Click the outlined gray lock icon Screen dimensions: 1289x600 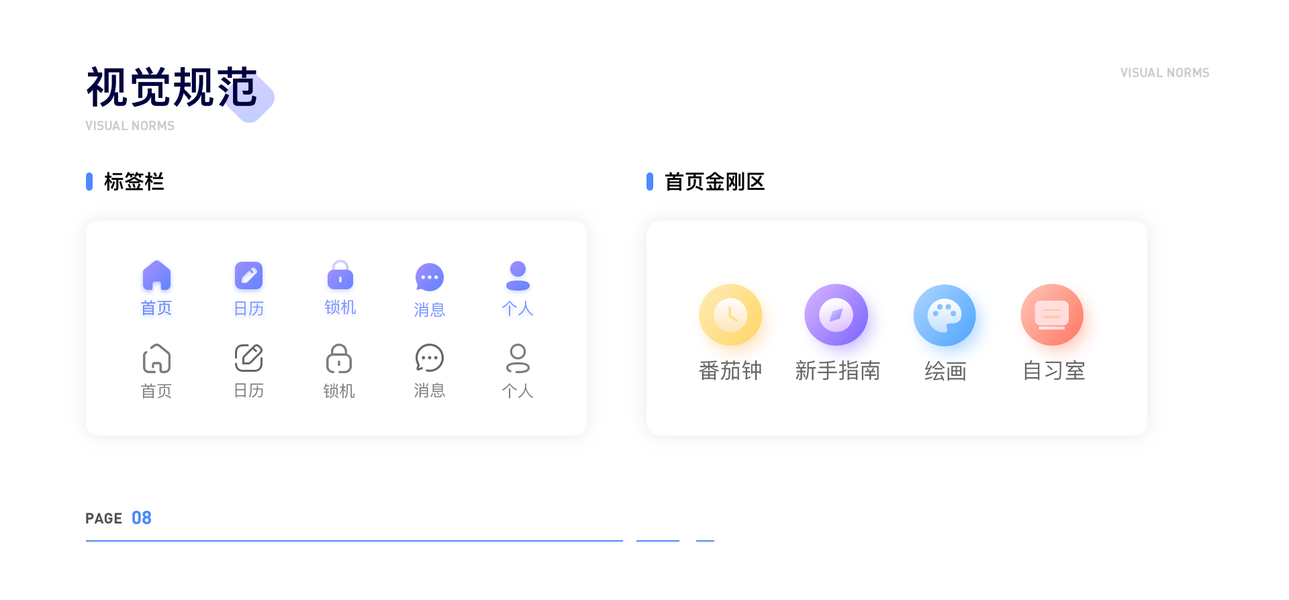pyautogui.click(x=339, y=358)
